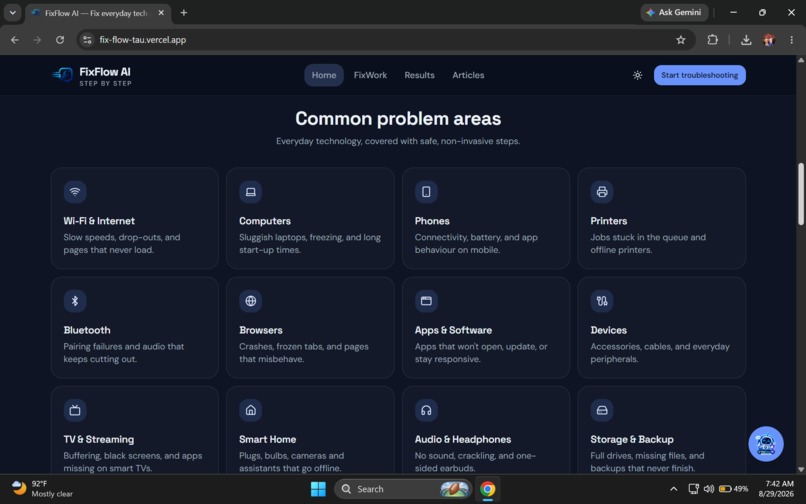The height and width of the screenshot is (504, 806).
Task: Click the Audio & Headphones icon
Action: point(426,410)
